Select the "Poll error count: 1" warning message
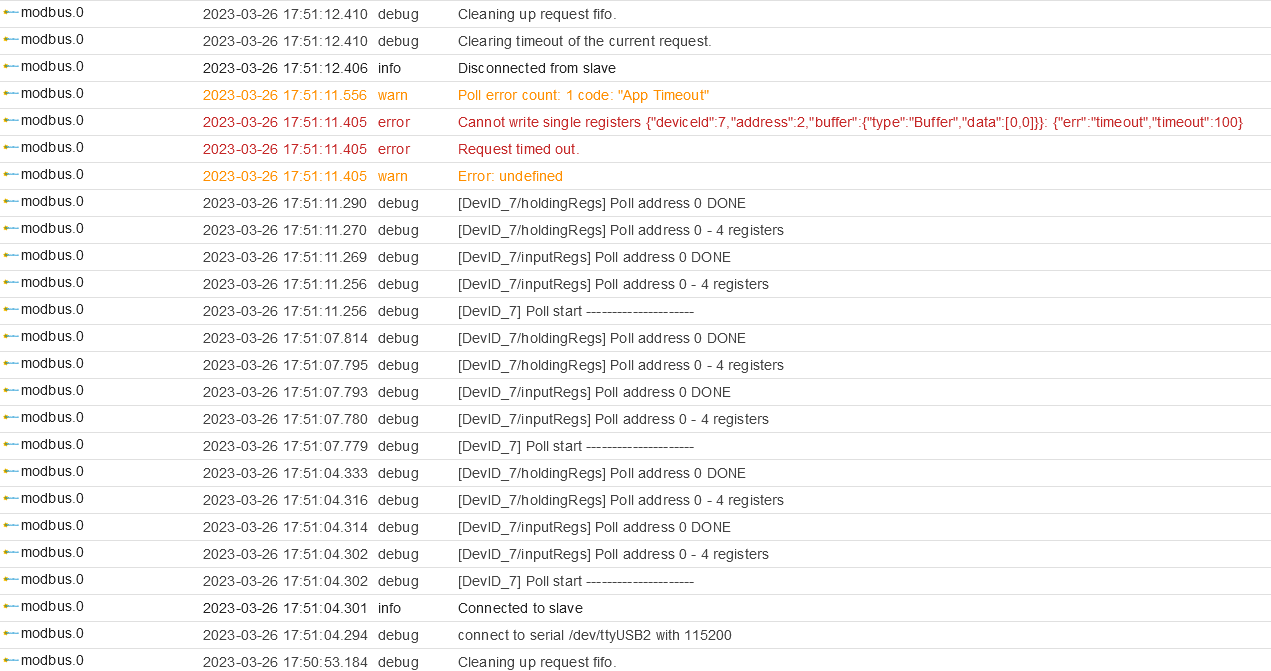Screen dimensions: 1271x671 pyautogui.click(x=583, y=95)
